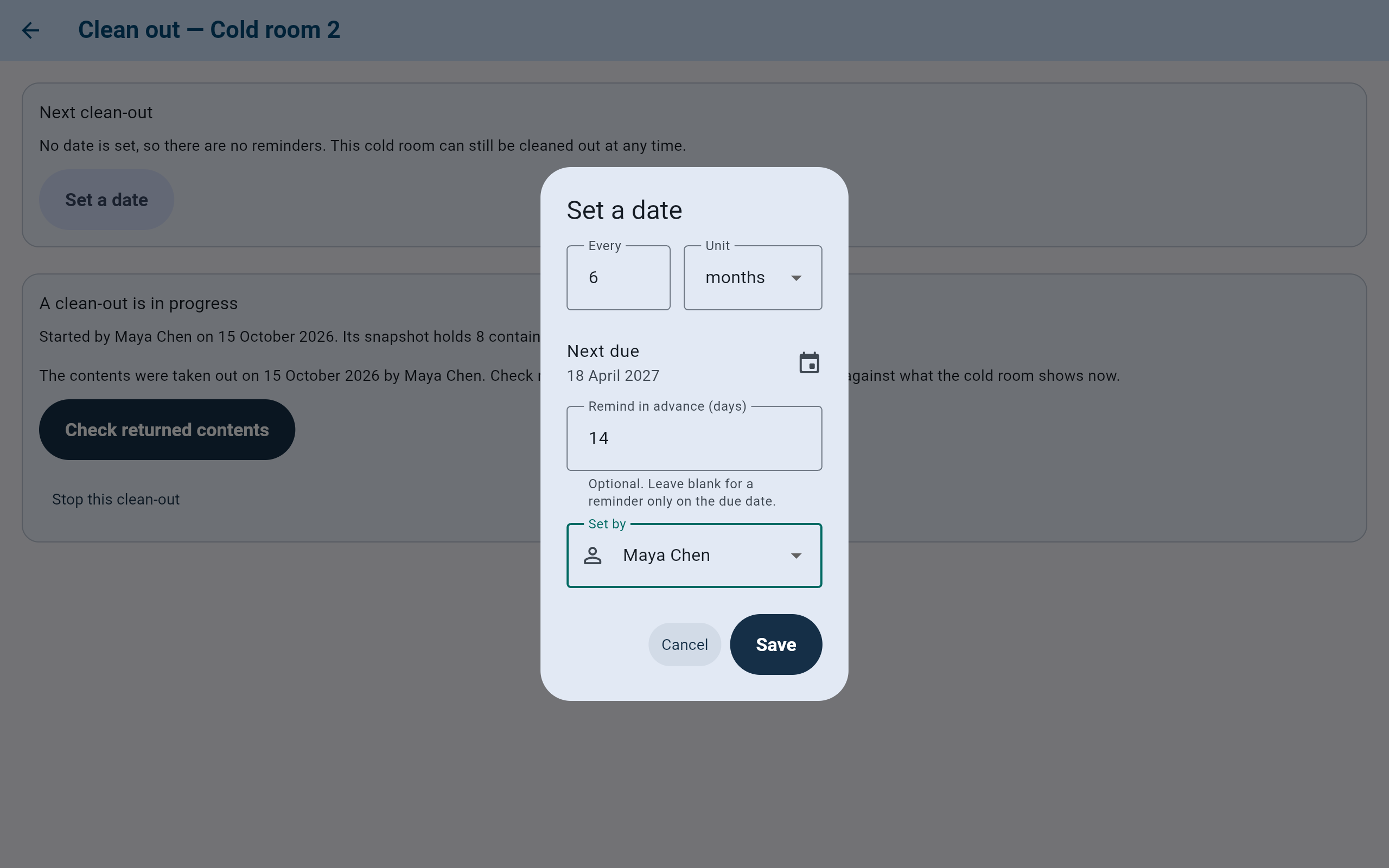Save the clean-out date
Viewport: 1389px width, 868px height.
tap(775, 644)
